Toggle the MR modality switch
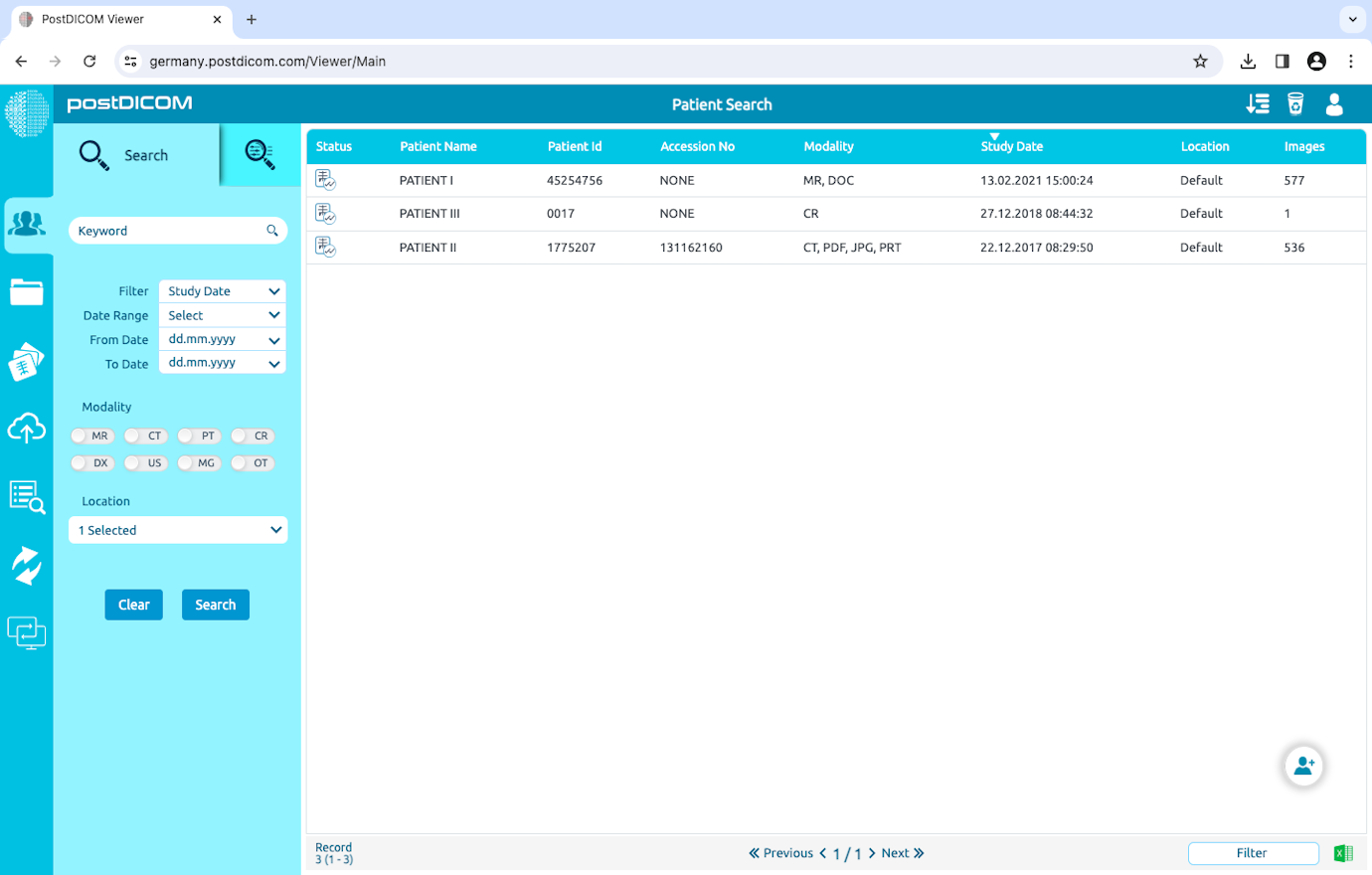Viewport: 1372px width, 875px height. coord(91,436)
